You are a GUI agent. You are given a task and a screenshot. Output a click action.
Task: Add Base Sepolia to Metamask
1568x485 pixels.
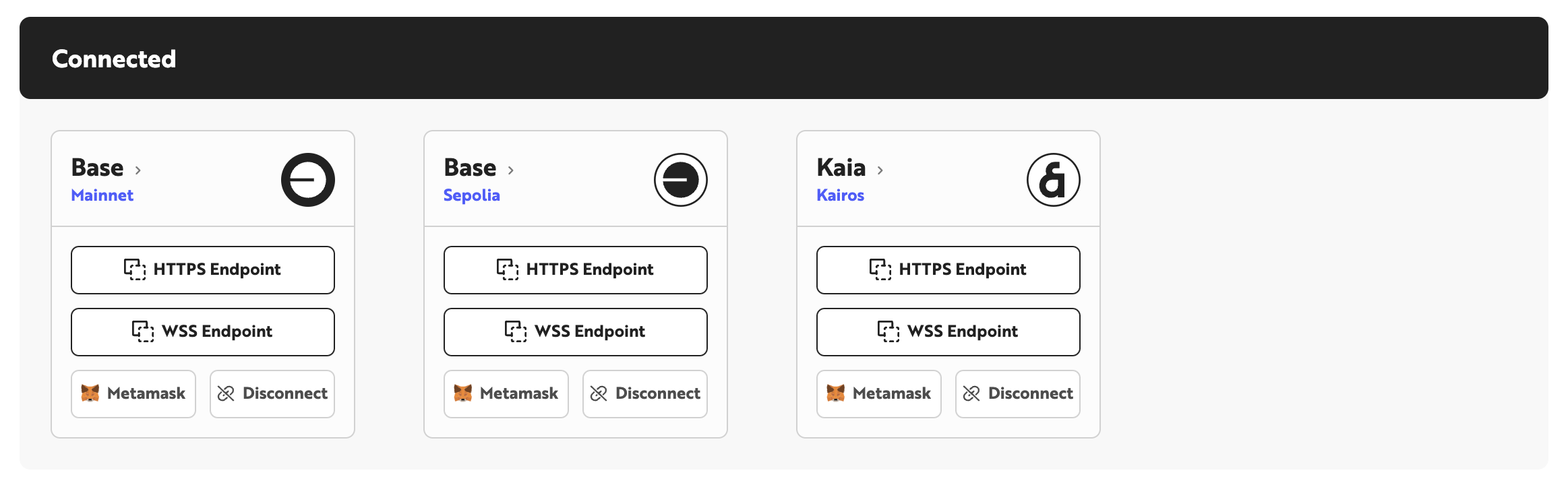[x=506, y=394]
